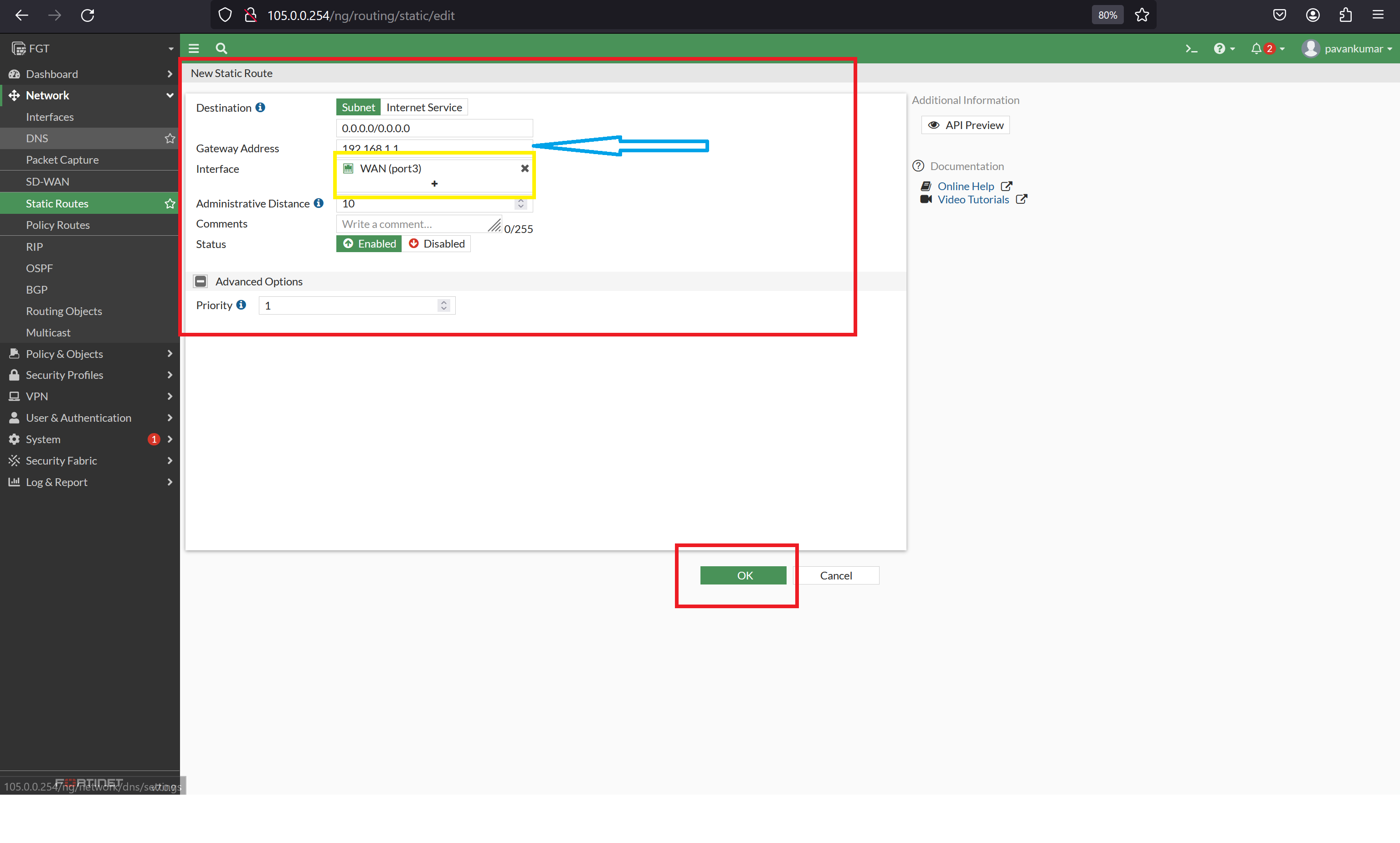1400x843 pixels.
Task: Open the Online Help link
Action: click(x=966, y=186)
